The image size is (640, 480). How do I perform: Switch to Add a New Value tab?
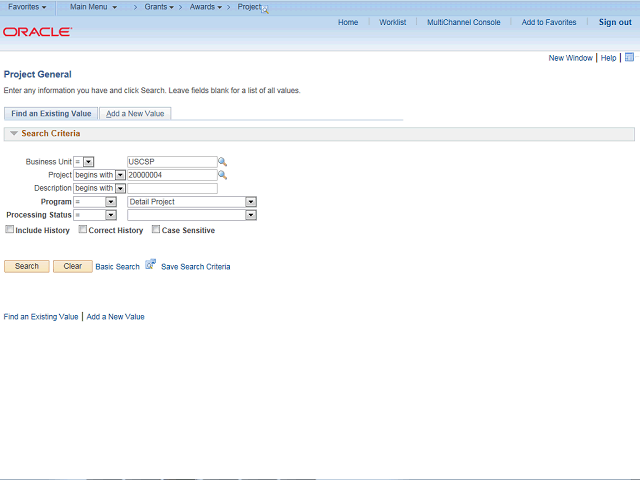pos(135,113)
